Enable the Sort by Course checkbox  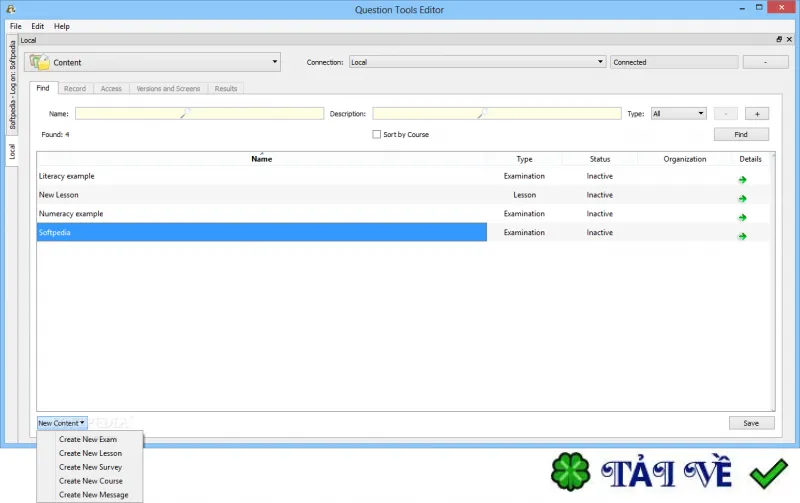tap(377, 134)
